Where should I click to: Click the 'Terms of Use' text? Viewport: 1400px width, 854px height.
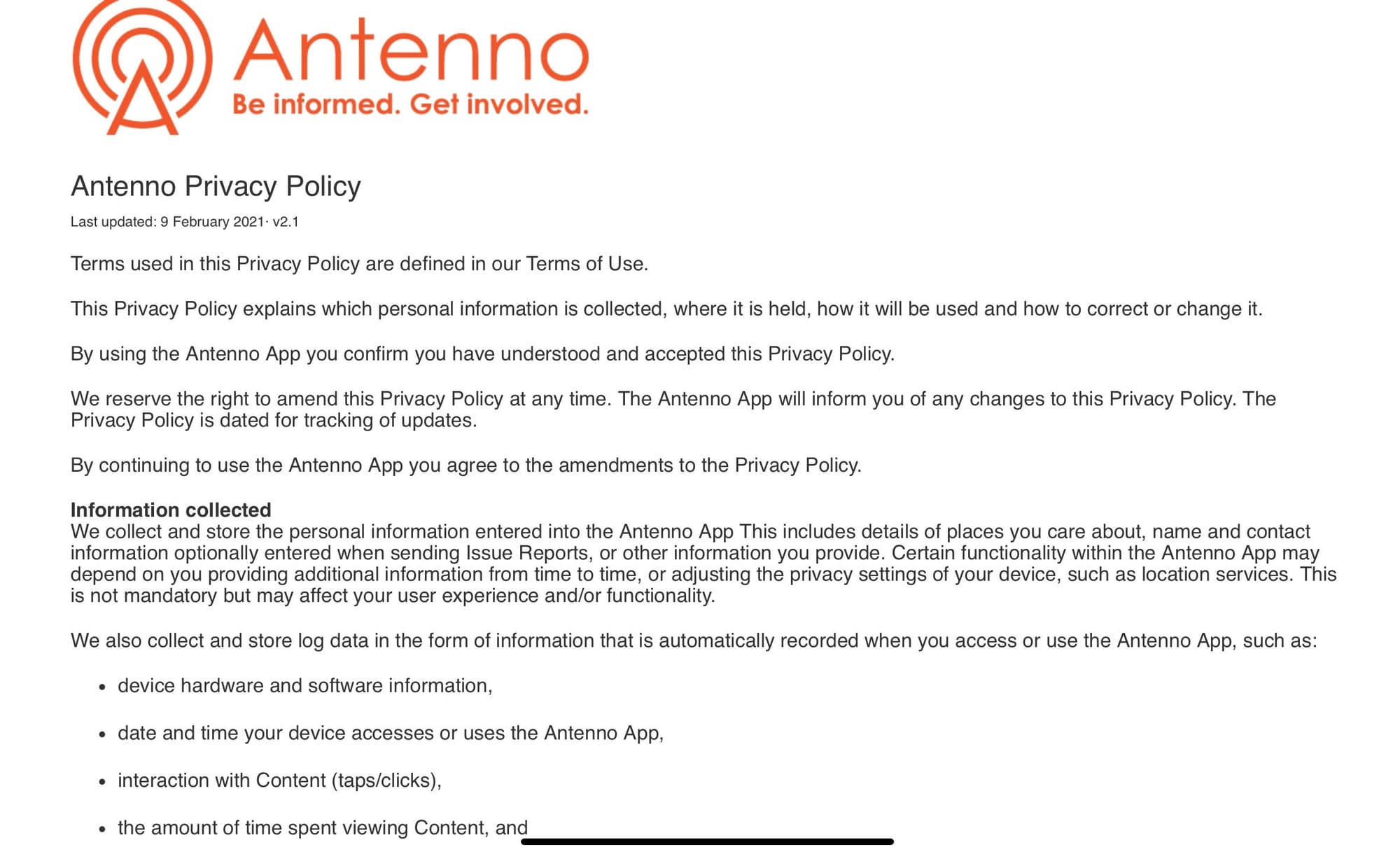(x=584, y=264)
